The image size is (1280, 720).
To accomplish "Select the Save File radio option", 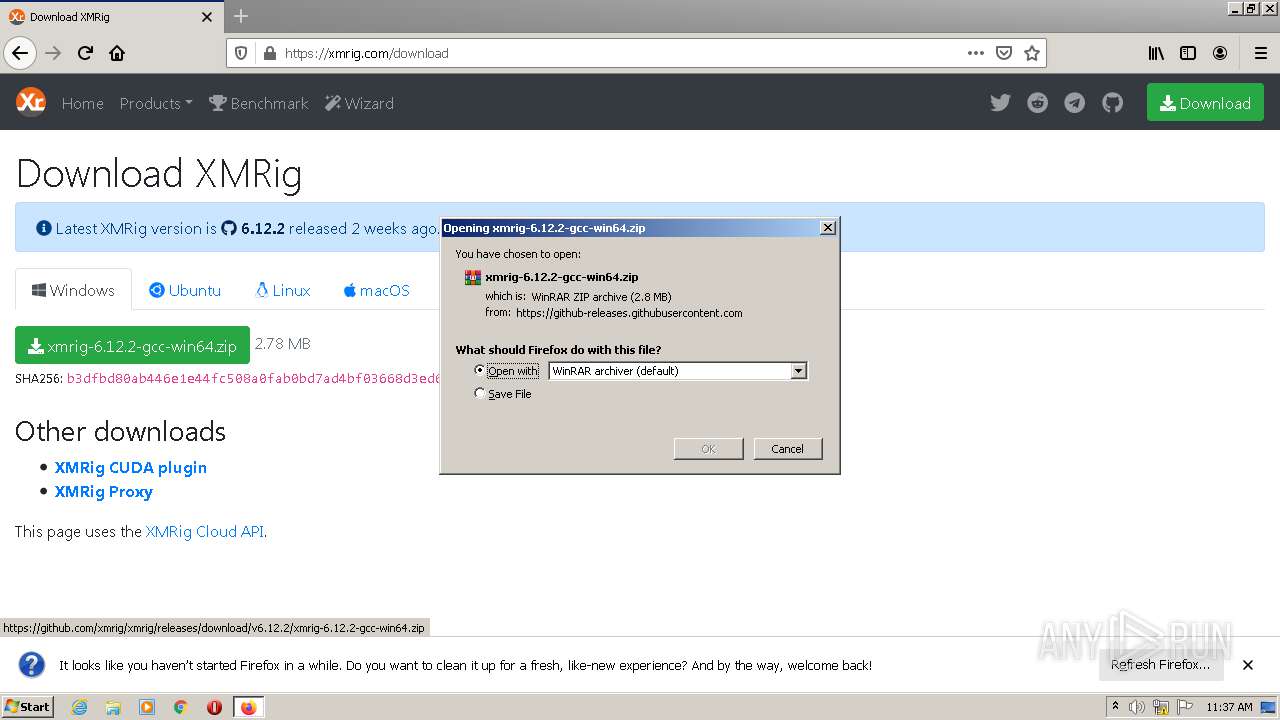I will pyautogui.click(x=480, y=394).
